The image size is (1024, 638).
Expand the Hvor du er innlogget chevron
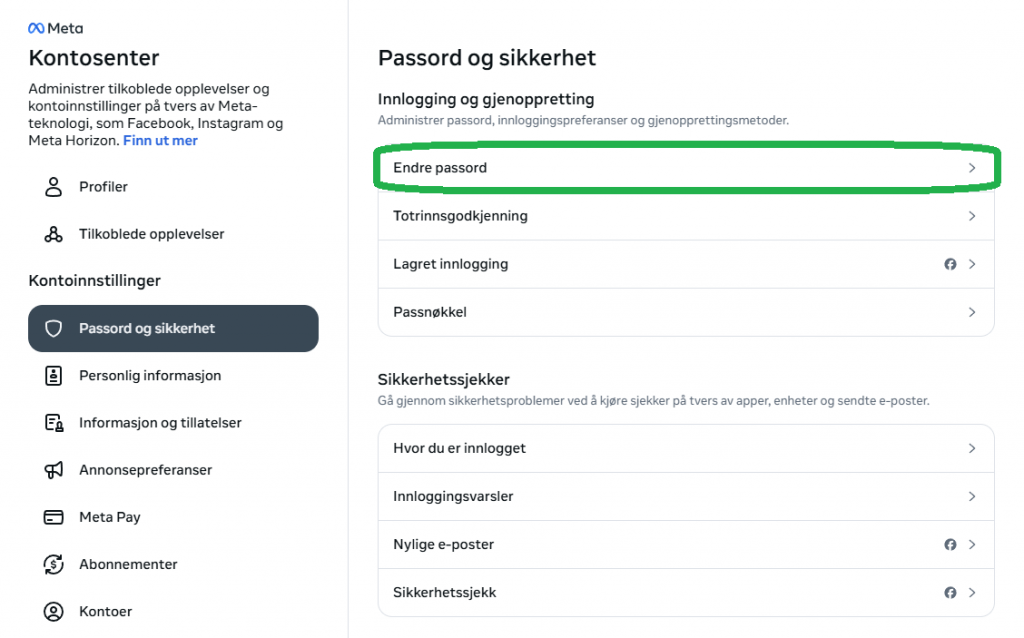(972, 449)
